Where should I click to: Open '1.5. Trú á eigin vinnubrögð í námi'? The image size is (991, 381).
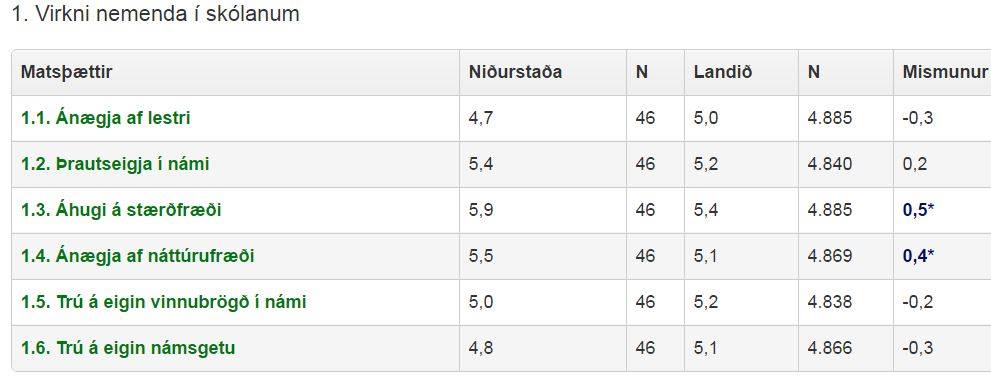[x=164, y=302]
